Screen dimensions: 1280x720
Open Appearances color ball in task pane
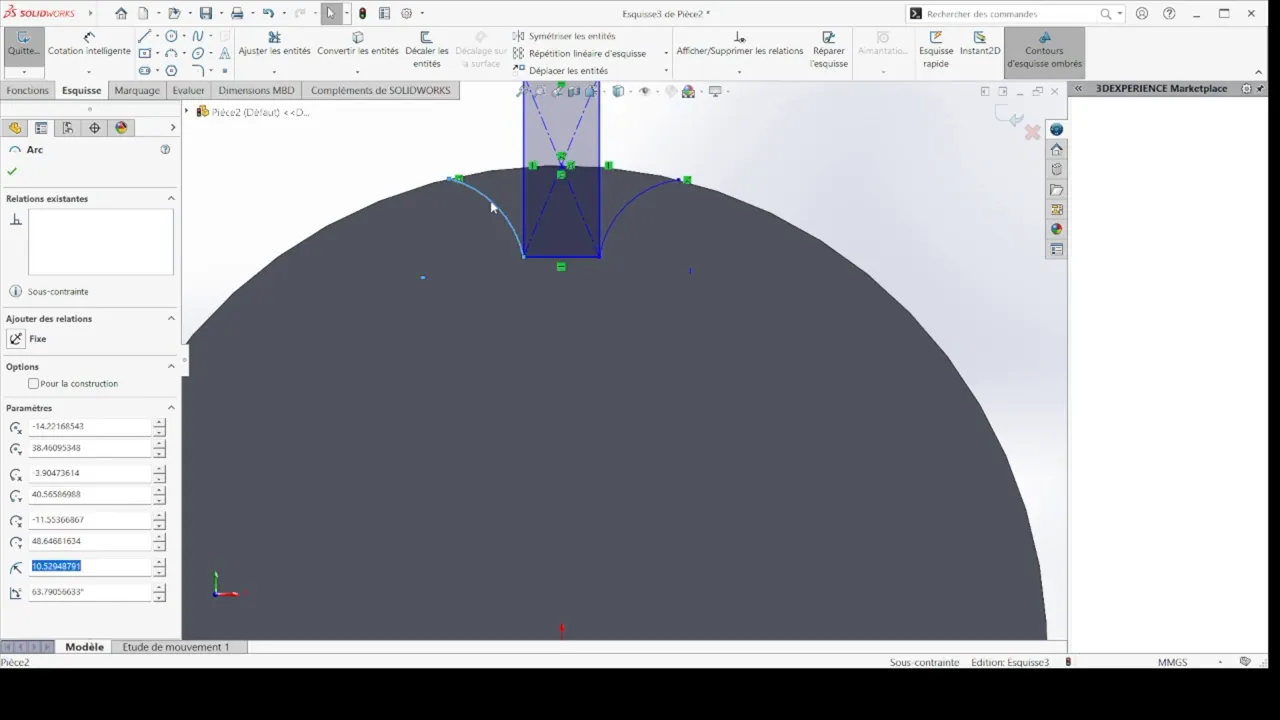coord(1057,229)
